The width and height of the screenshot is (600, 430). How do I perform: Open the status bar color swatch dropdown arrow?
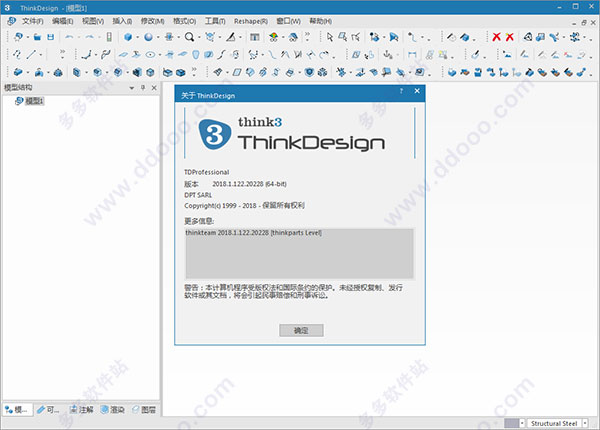click(x=522, y=423)
